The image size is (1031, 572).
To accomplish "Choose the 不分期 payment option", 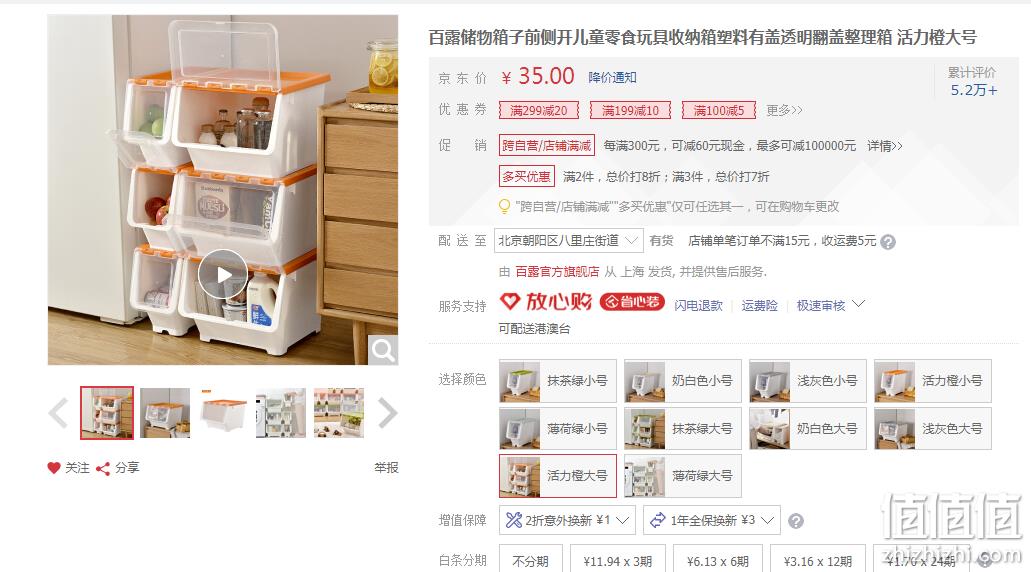I will (x=530, y=561).
